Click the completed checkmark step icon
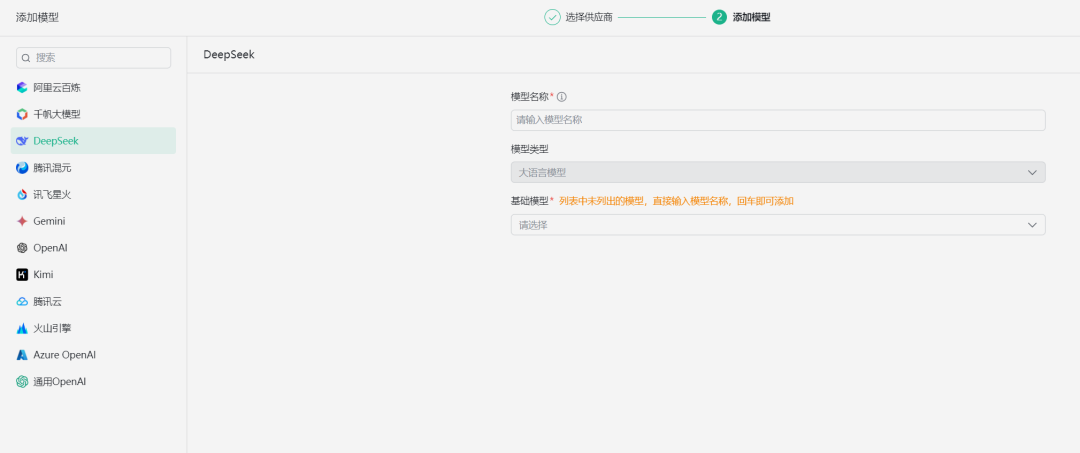1080x453 pixels. pos(552,17)
